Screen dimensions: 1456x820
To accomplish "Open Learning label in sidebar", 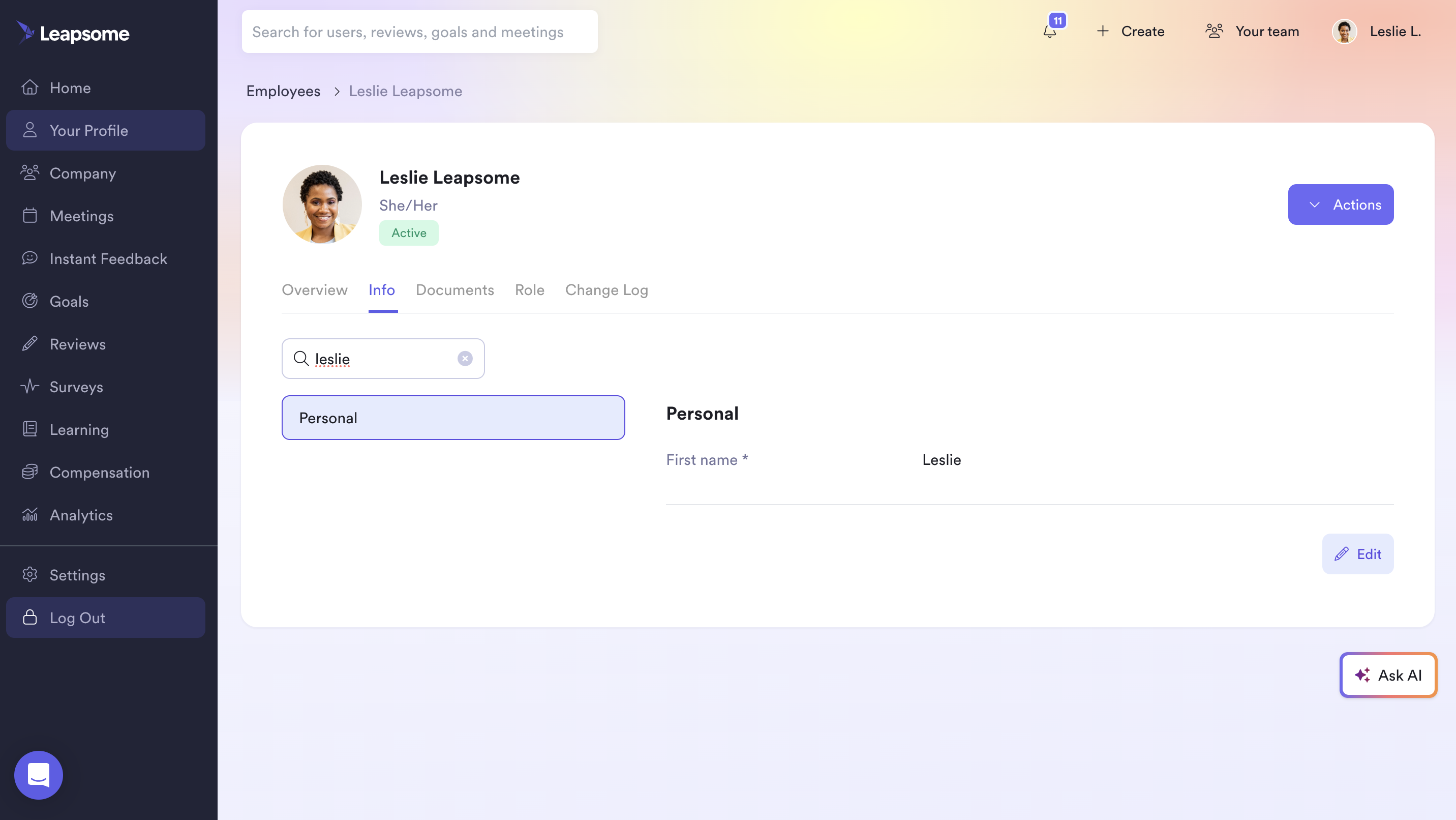I will [x=79, y=429].
